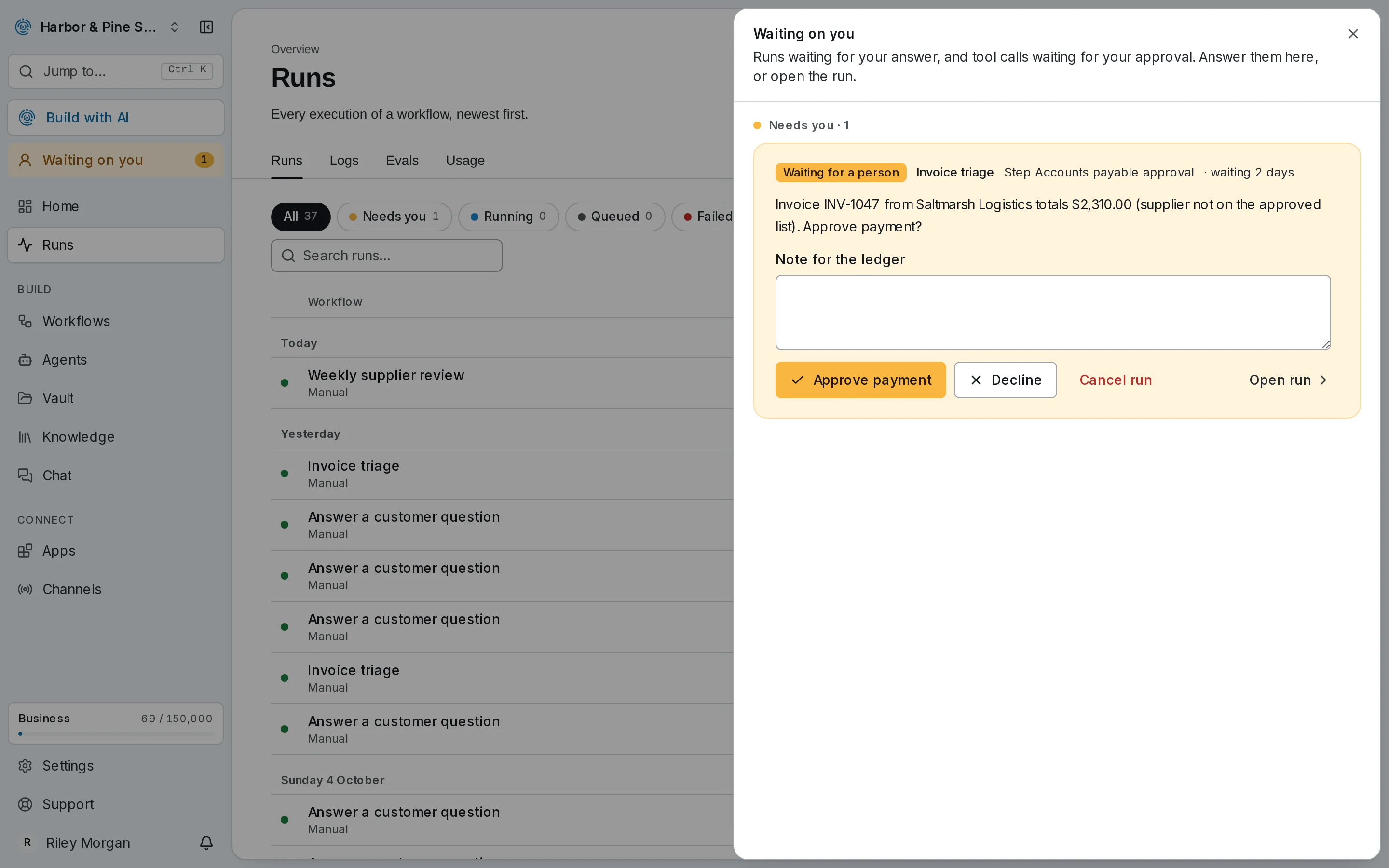
Task: Select the All 37 filter chip
Action: click(x=301, y=217)
